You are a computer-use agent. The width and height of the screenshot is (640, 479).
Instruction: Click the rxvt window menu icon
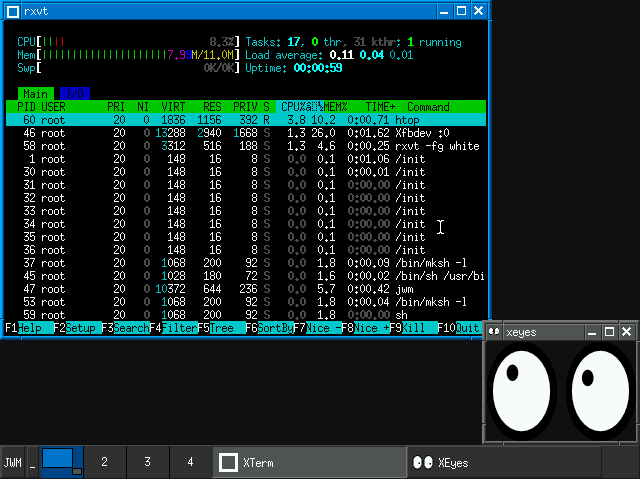click(13, 11)
